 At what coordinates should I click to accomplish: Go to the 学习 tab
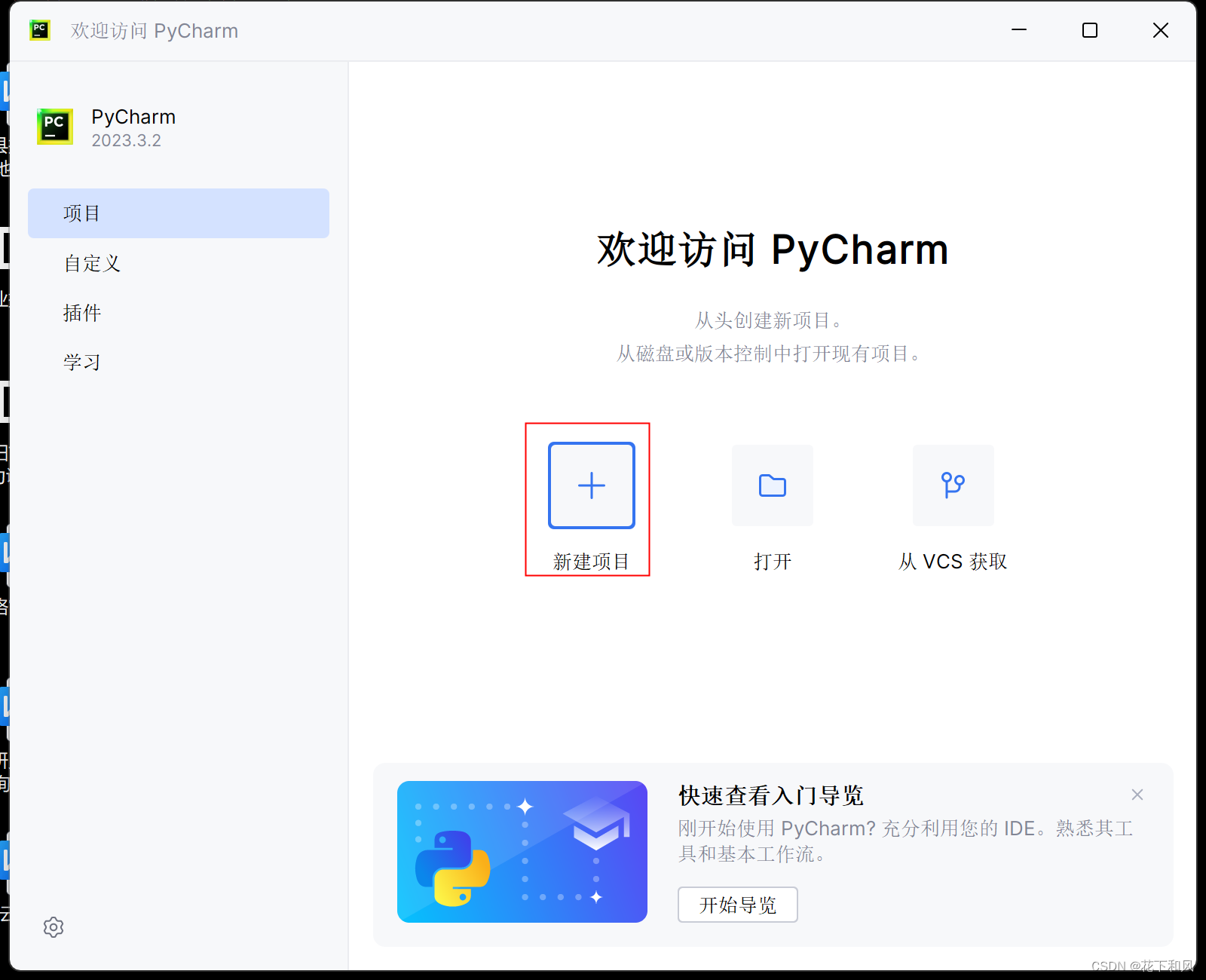click(x=179, y=363)
